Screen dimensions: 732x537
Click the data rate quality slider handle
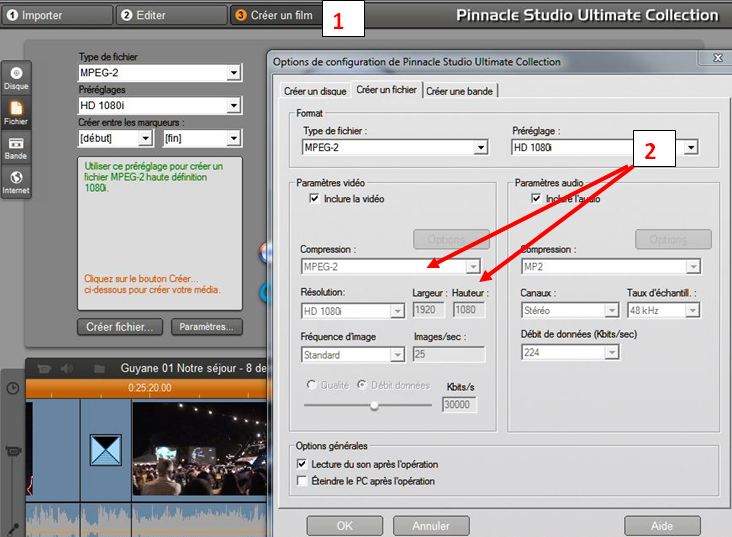[374, 405]
